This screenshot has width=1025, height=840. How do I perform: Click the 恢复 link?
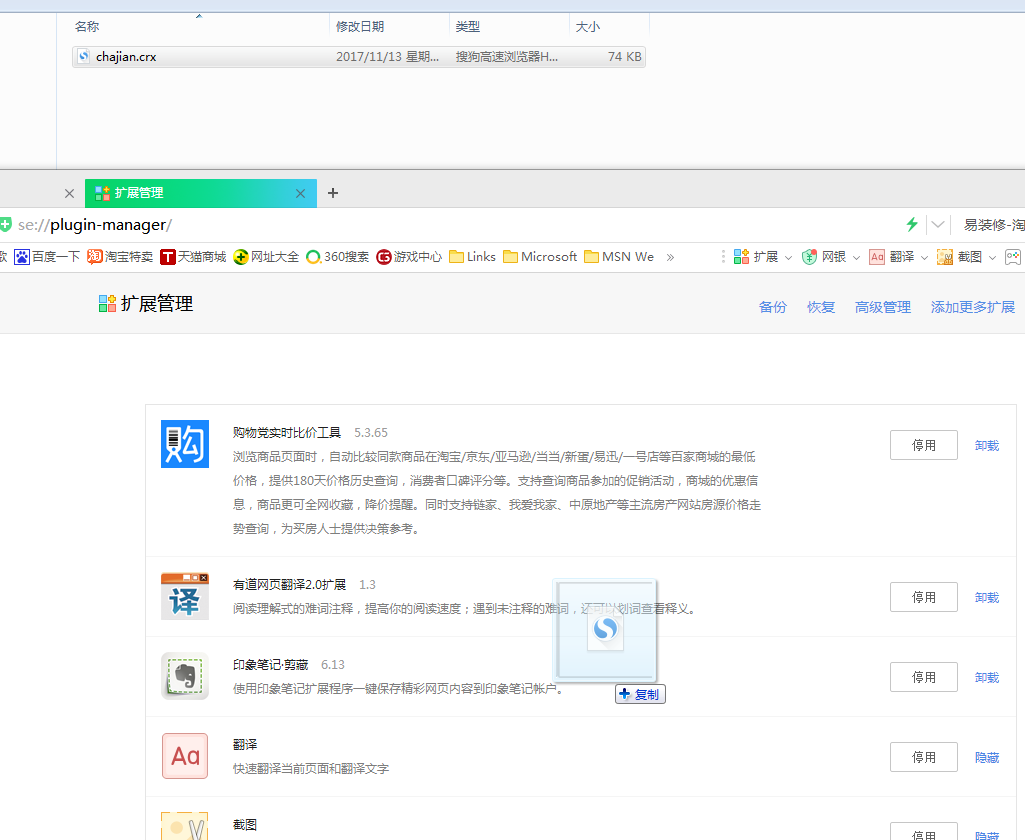coord(821,307)
